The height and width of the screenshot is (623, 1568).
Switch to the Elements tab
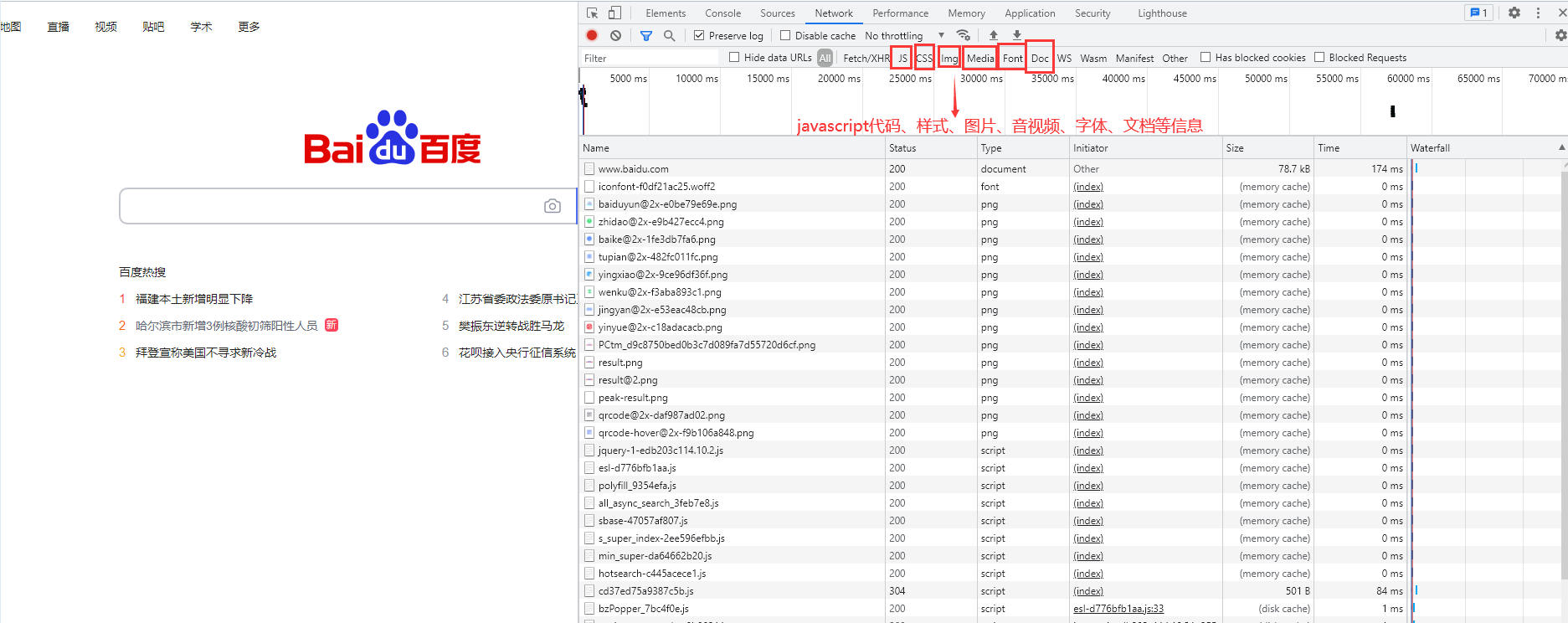(666, 13)
